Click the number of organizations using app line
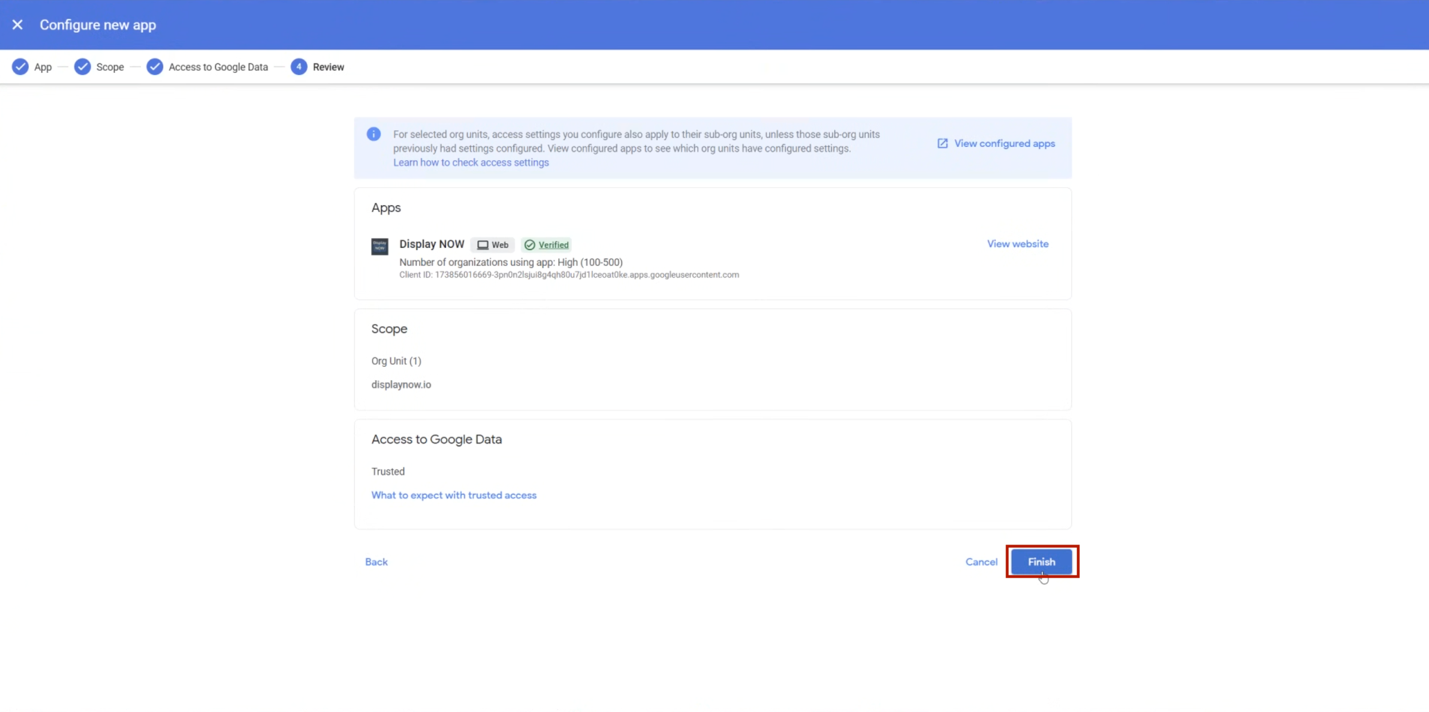 tap(511, 262)
